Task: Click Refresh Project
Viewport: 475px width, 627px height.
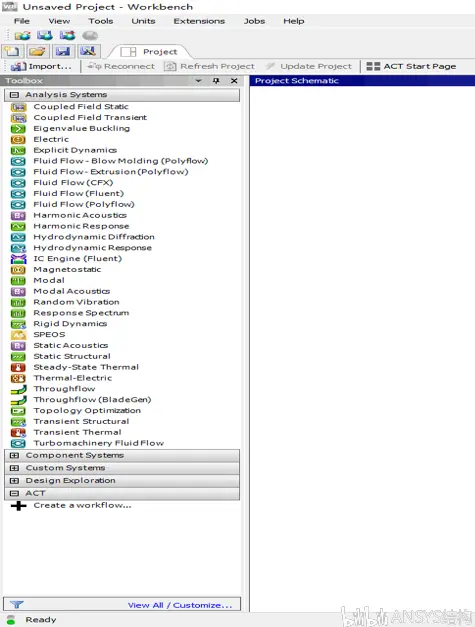Action: click(210, 66)
